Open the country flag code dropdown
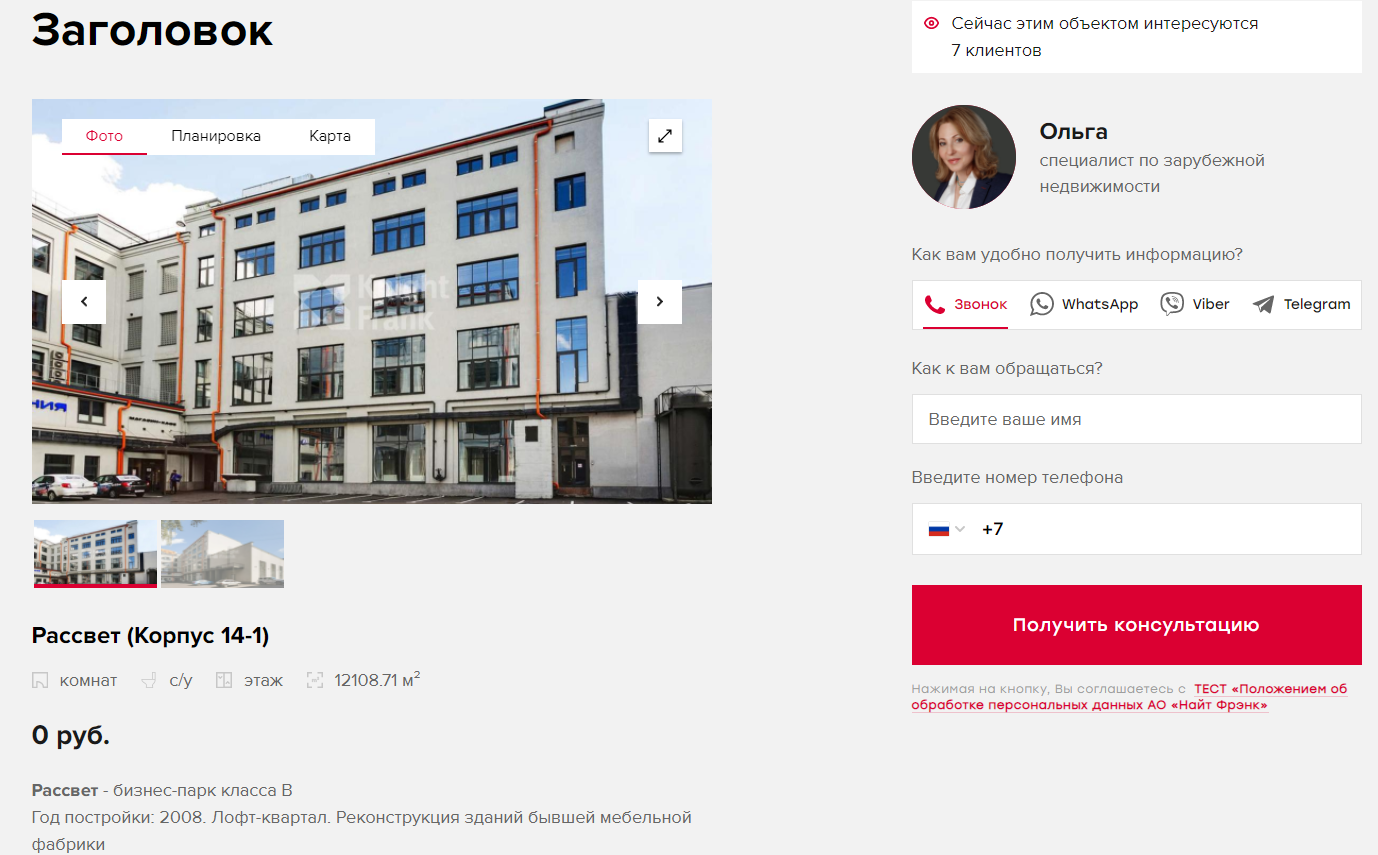Viewport: 1378px width, 855px height. (946, 529)
